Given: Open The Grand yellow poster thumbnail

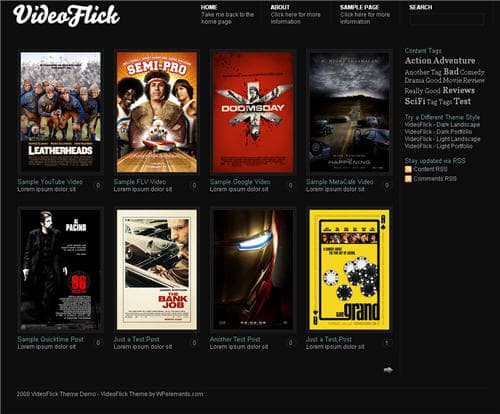Looking at the screenshot, I should 349,269.
